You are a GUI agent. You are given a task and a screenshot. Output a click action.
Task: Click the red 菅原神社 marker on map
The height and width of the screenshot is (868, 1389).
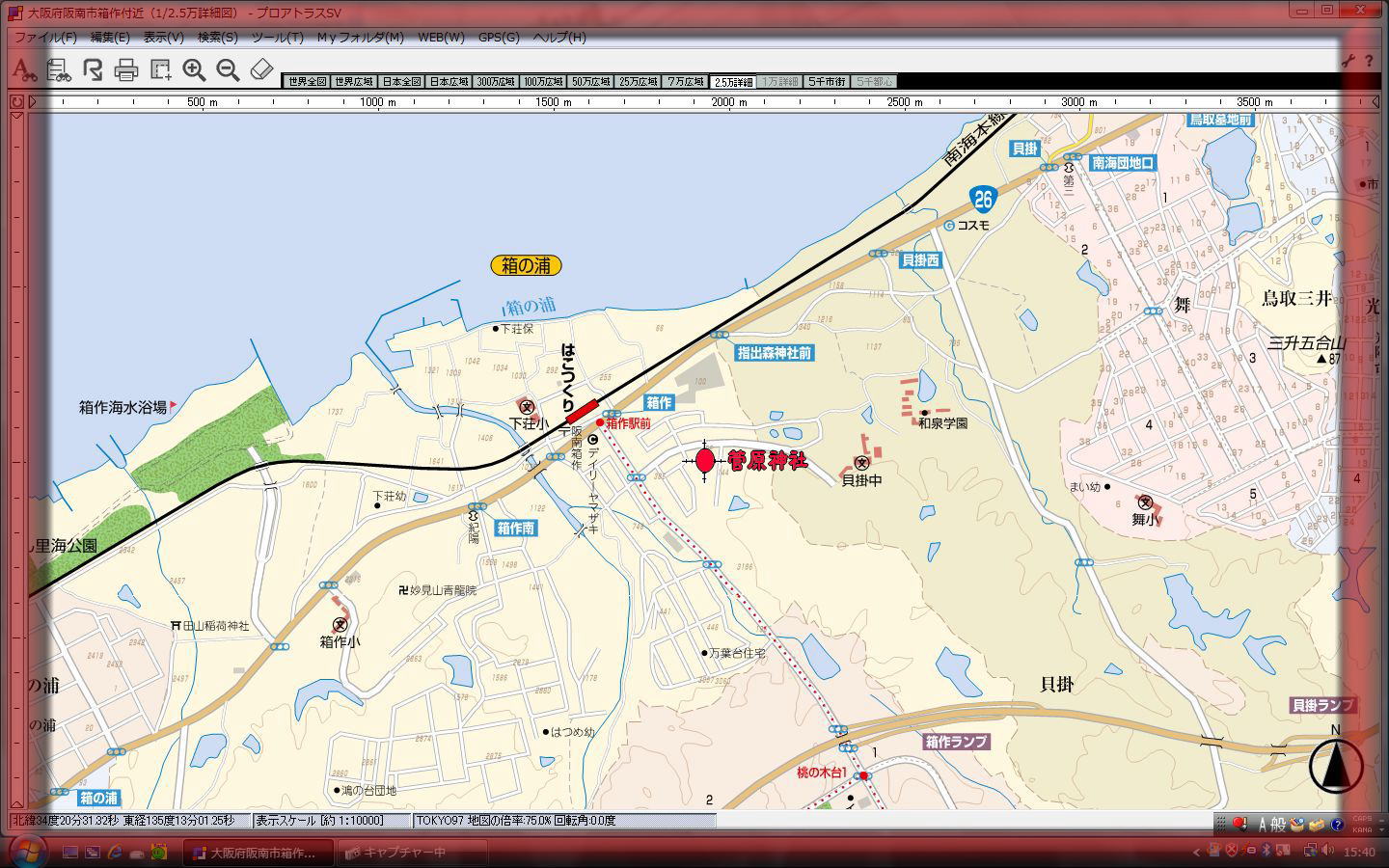tap(705, 461)
